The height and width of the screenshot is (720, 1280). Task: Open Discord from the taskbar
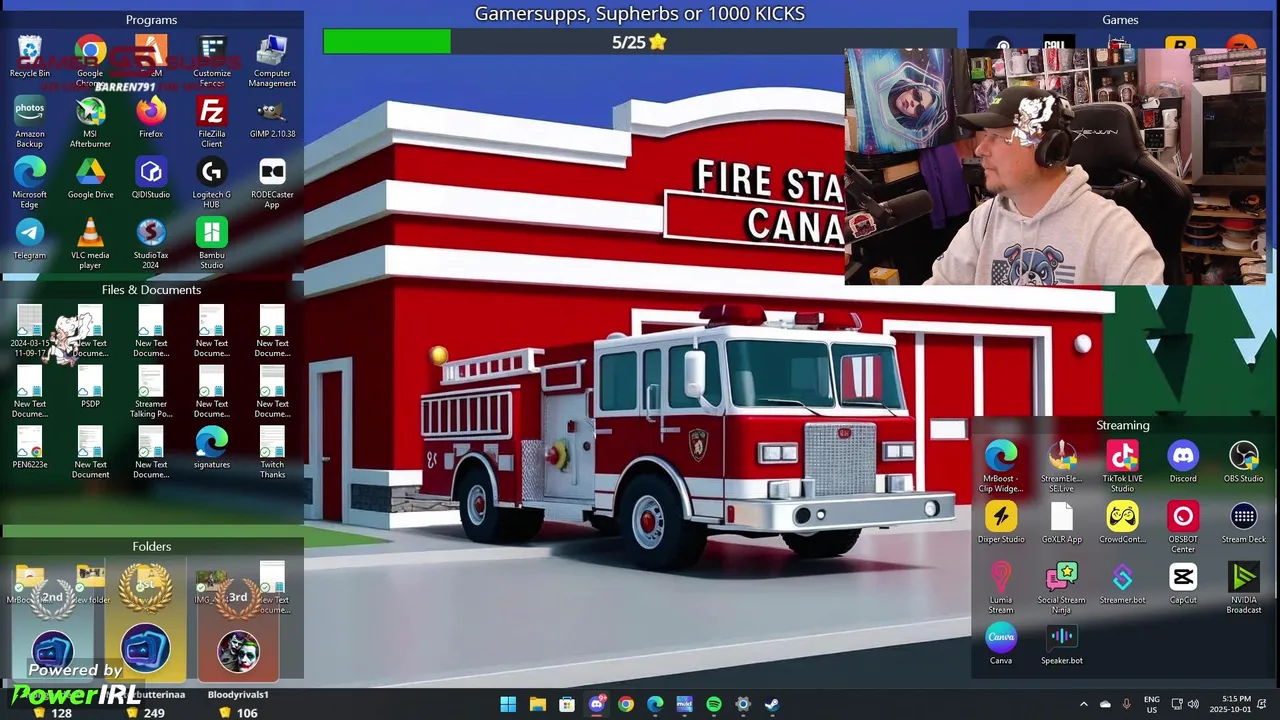(597, 704)
